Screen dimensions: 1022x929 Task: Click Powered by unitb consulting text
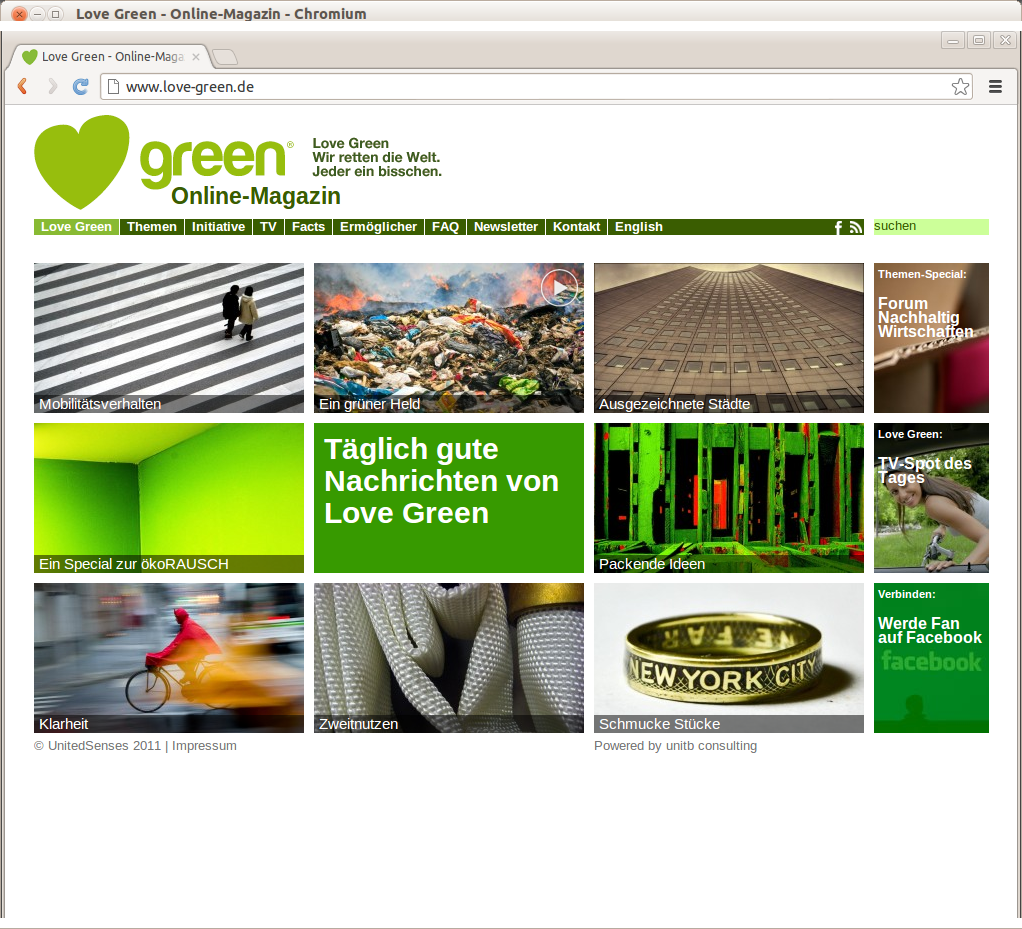[675, 746]
